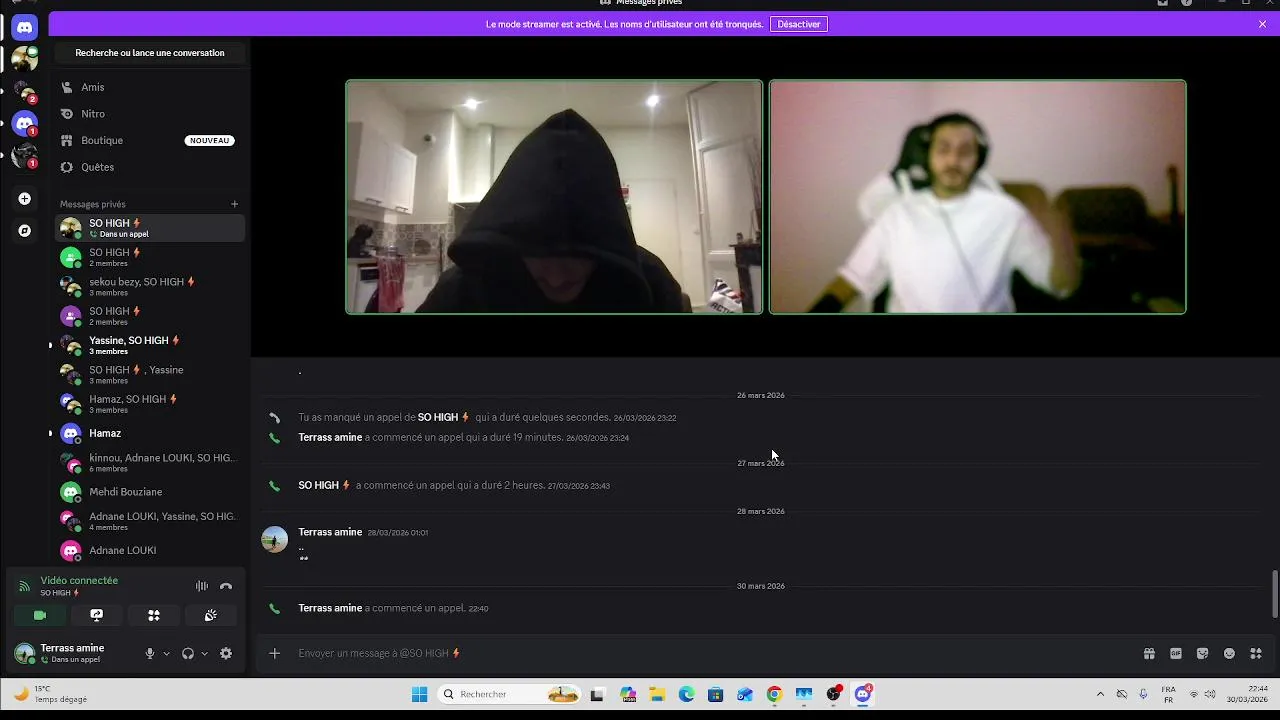The height and width of the screenshot is (720, 1280).
Task: Open the sticker picker
Action: [1203, 653]
